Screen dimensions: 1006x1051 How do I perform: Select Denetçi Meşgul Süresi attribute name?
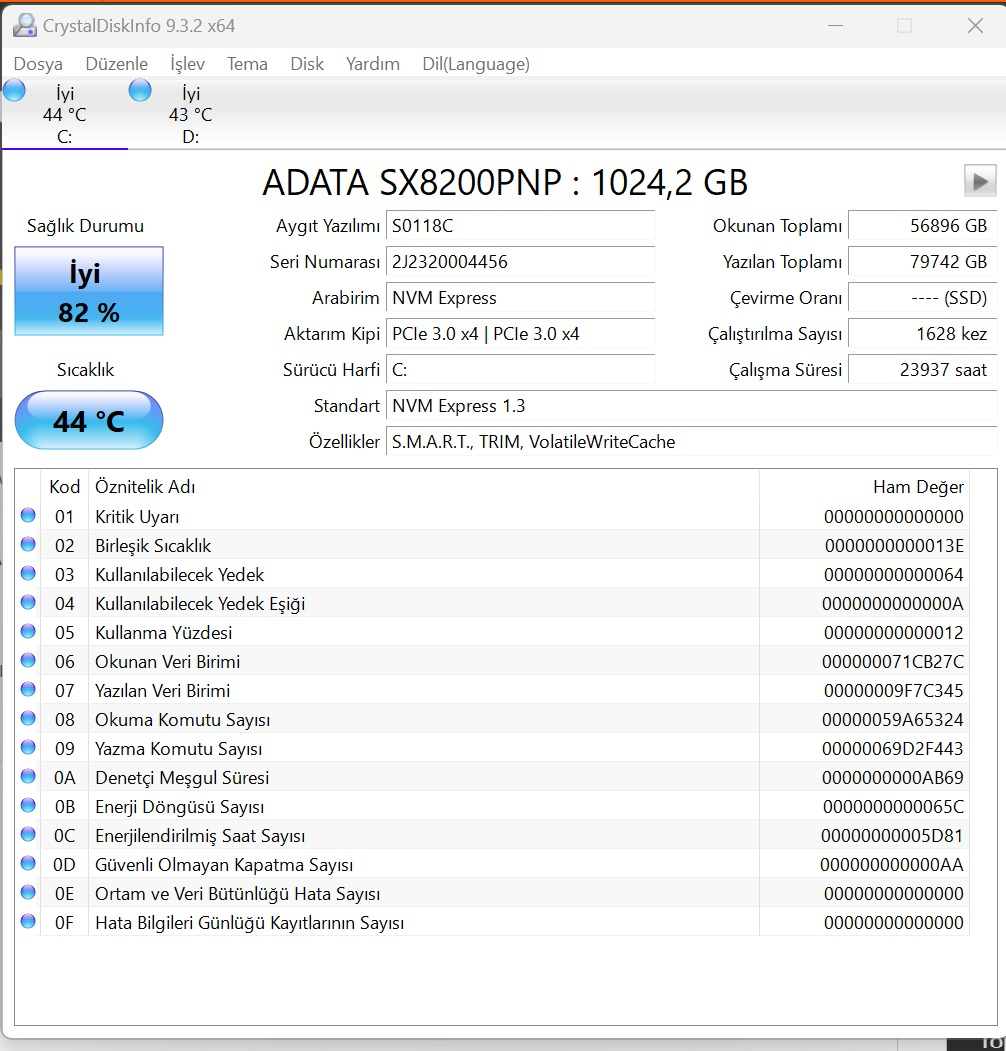click(x=182, y=778)
